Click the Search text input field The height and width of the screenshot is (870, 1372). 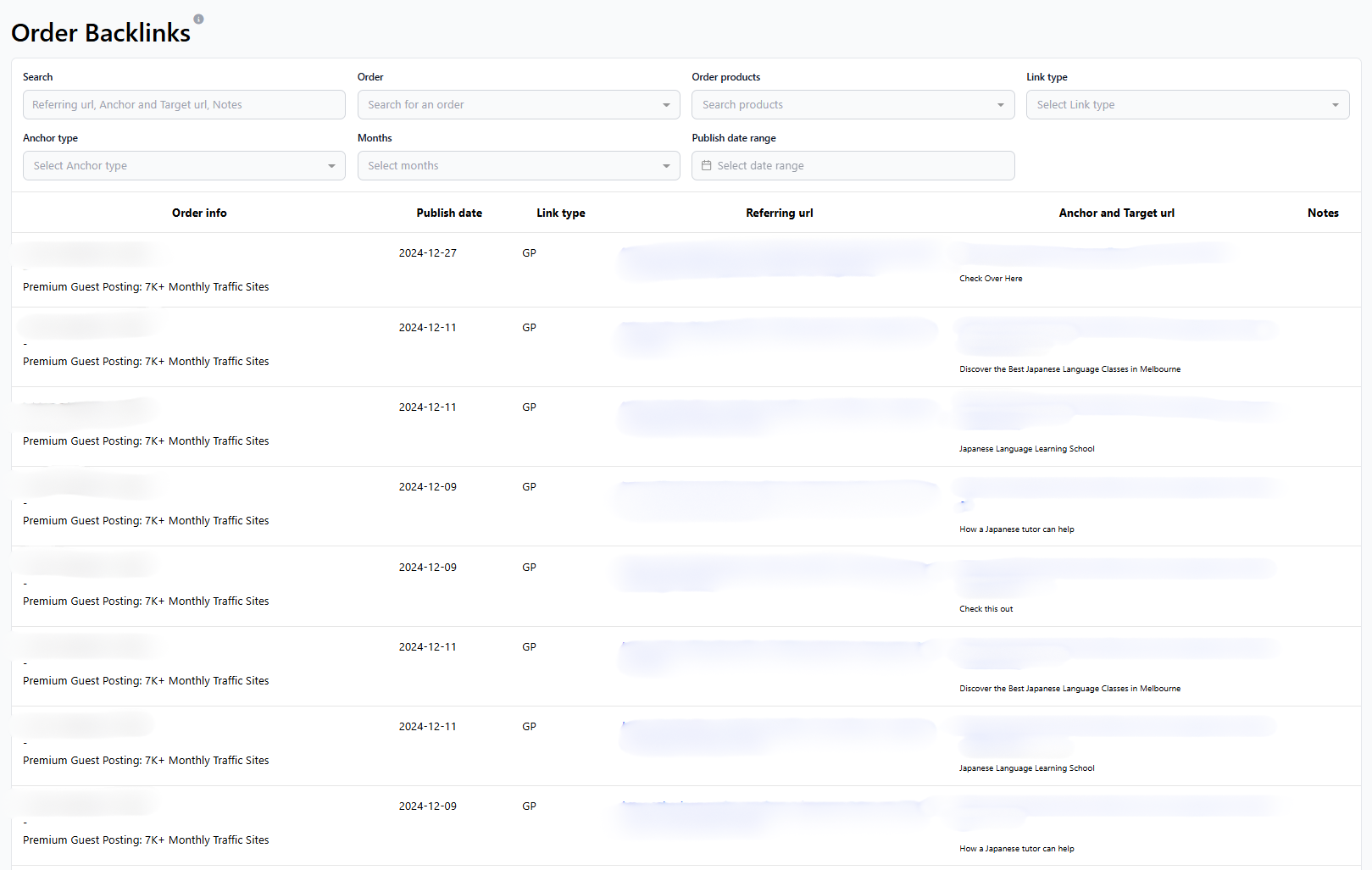click(183, 105)
